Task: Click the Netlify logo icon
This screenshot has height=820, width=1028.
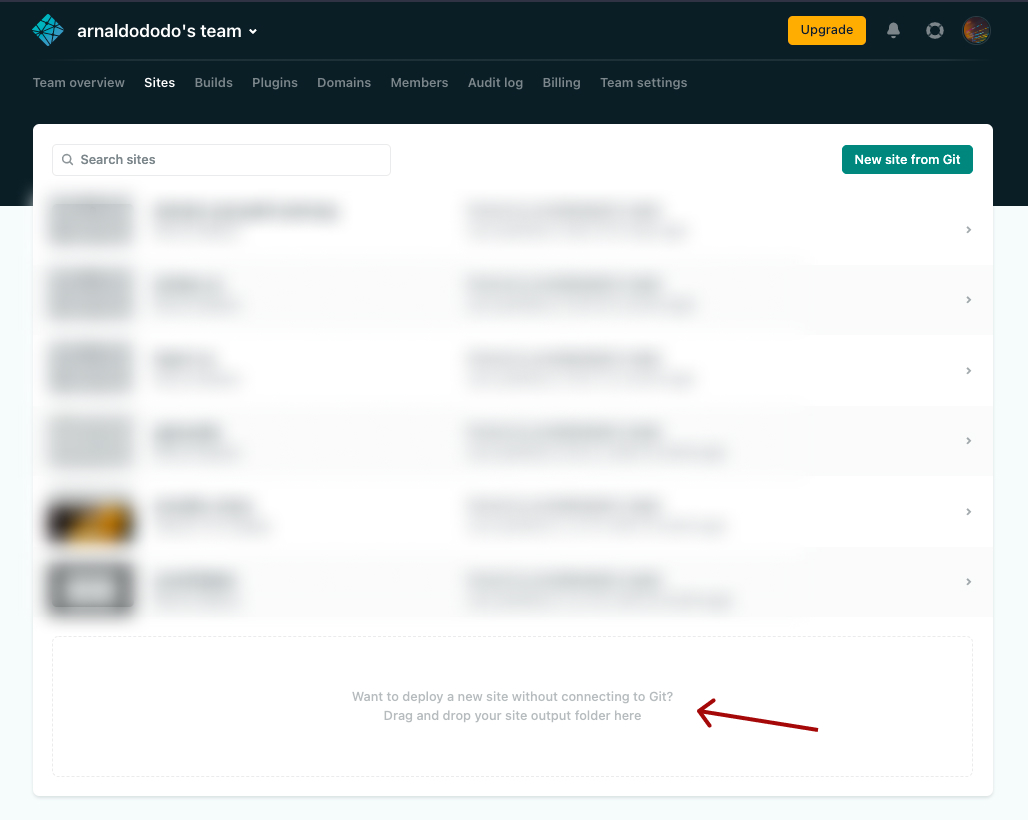Action: 48,30
